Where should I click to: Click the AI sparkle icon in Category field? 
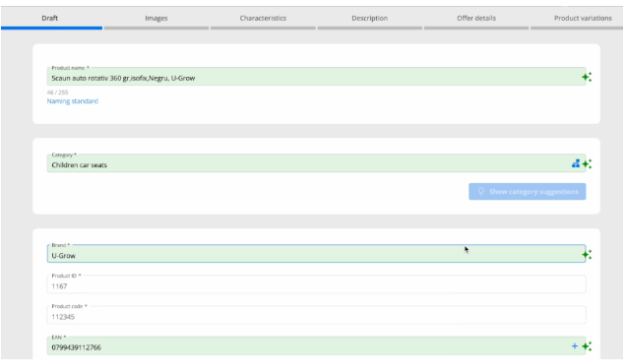coord(587,164)
